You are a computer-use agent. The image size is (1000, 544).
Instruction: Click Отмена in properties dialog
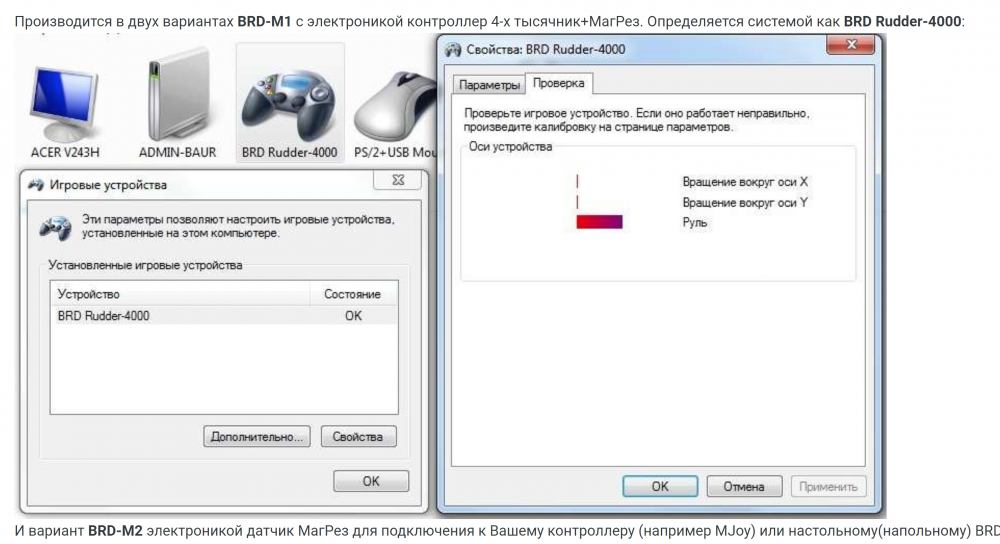pyautogui.click(x=744, y=486)
